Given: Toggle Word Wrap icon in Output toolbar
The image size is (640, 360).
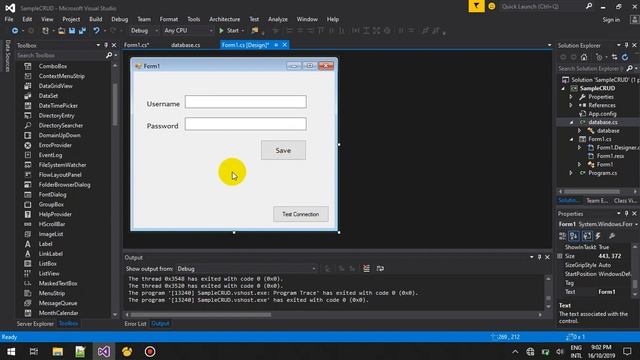Looking at the screenshot, I should [x=380, y=269].
